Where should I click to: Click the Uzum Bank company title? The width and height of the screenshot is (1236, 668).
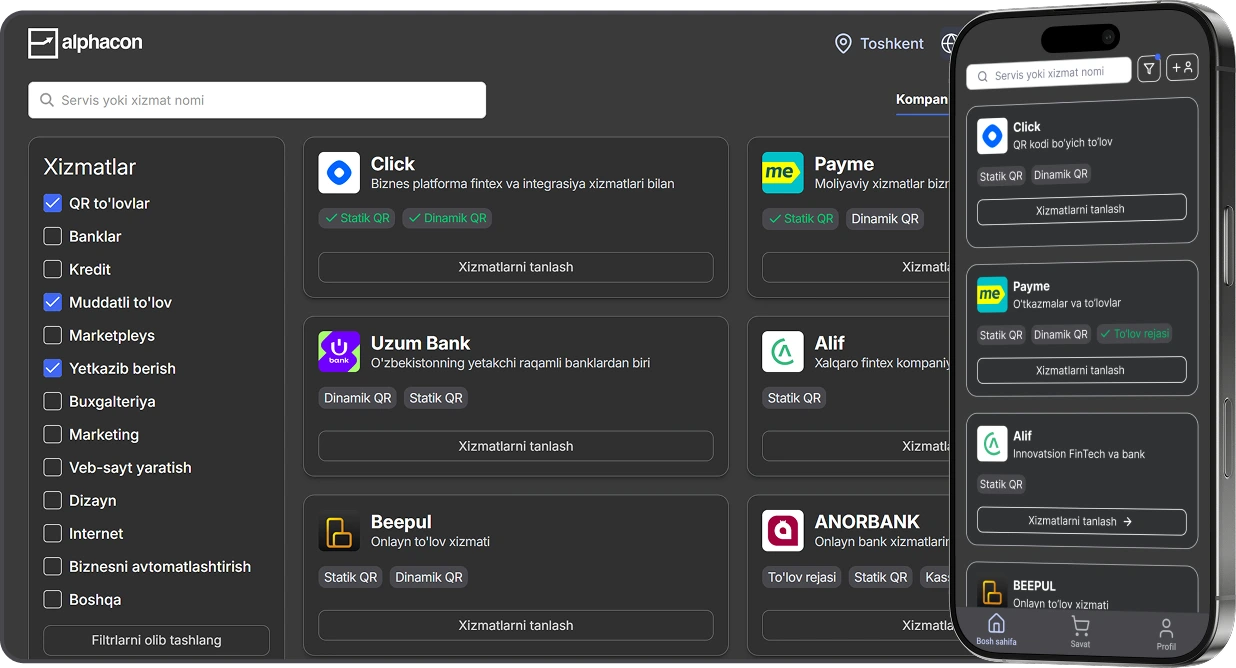point(420,343)
